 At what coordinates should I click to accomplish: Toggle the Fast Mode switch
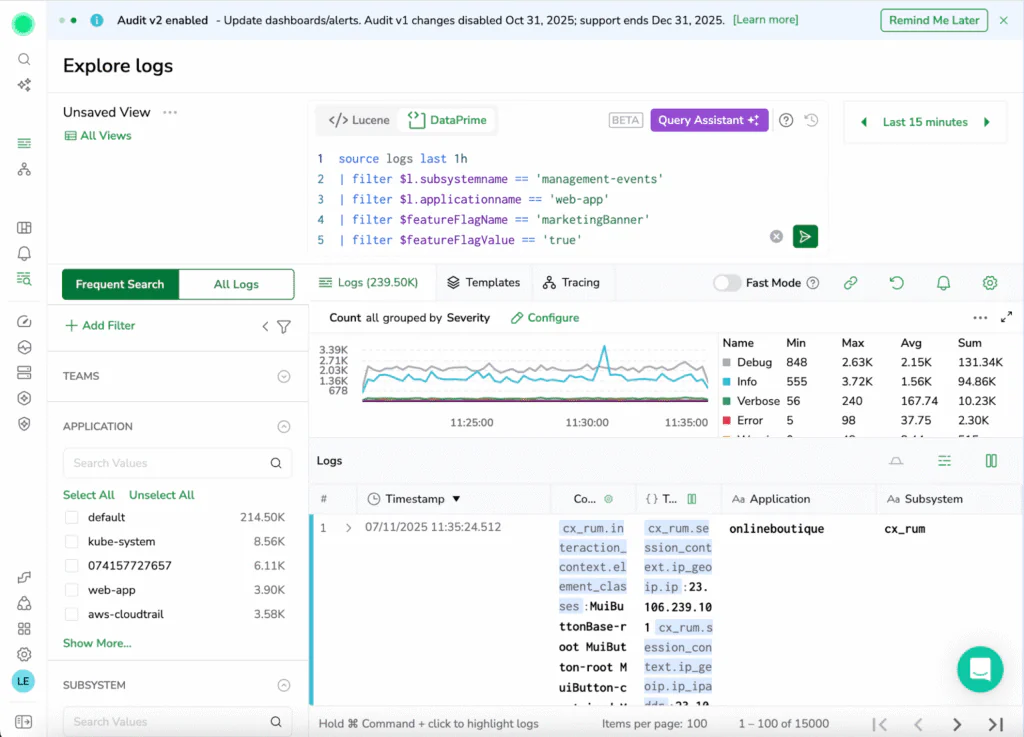(727, 283)
